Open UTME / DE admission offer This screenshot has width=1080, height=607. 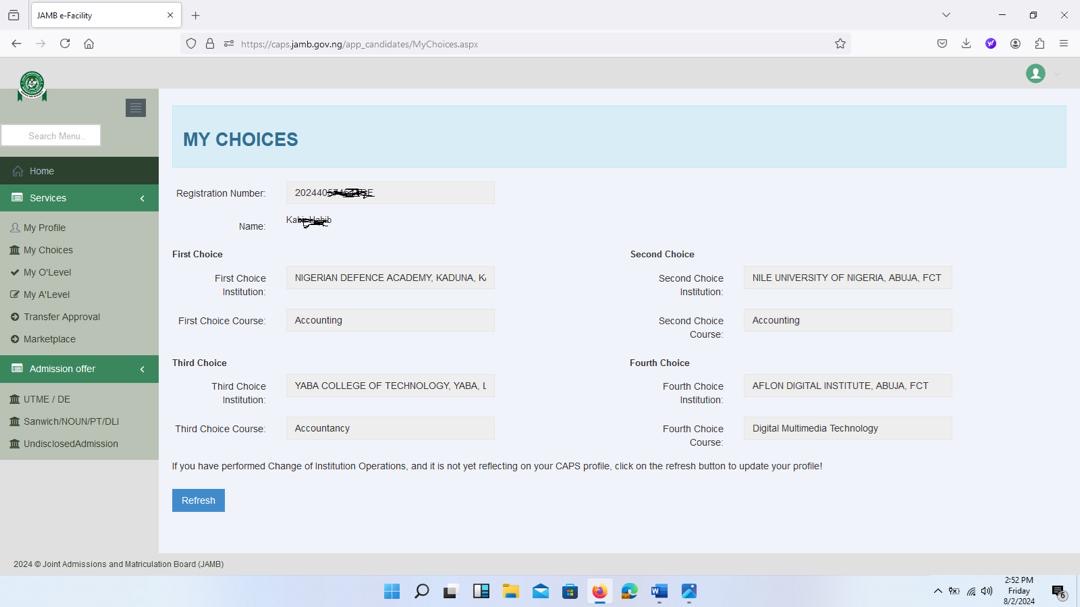tap(46, 399)
